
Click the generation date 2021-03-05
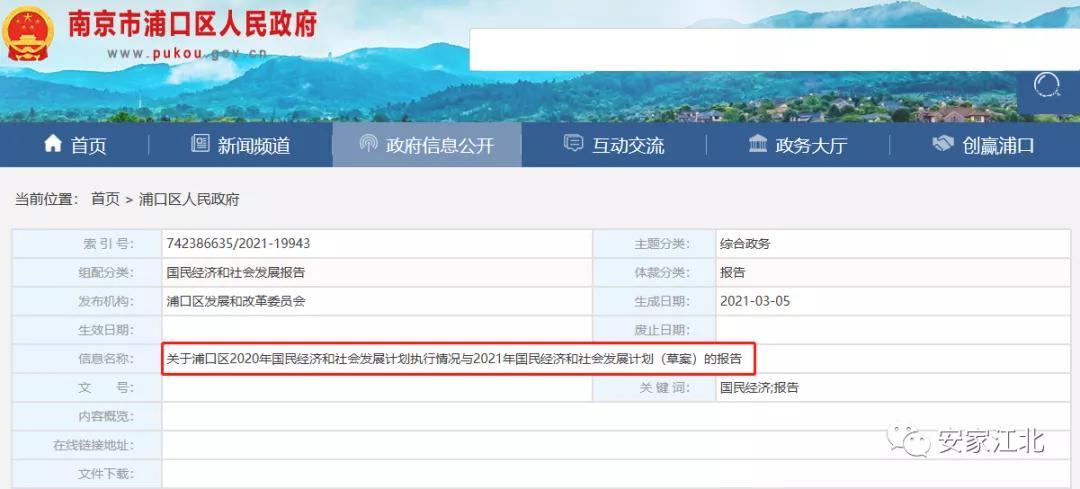pos(755,302)
